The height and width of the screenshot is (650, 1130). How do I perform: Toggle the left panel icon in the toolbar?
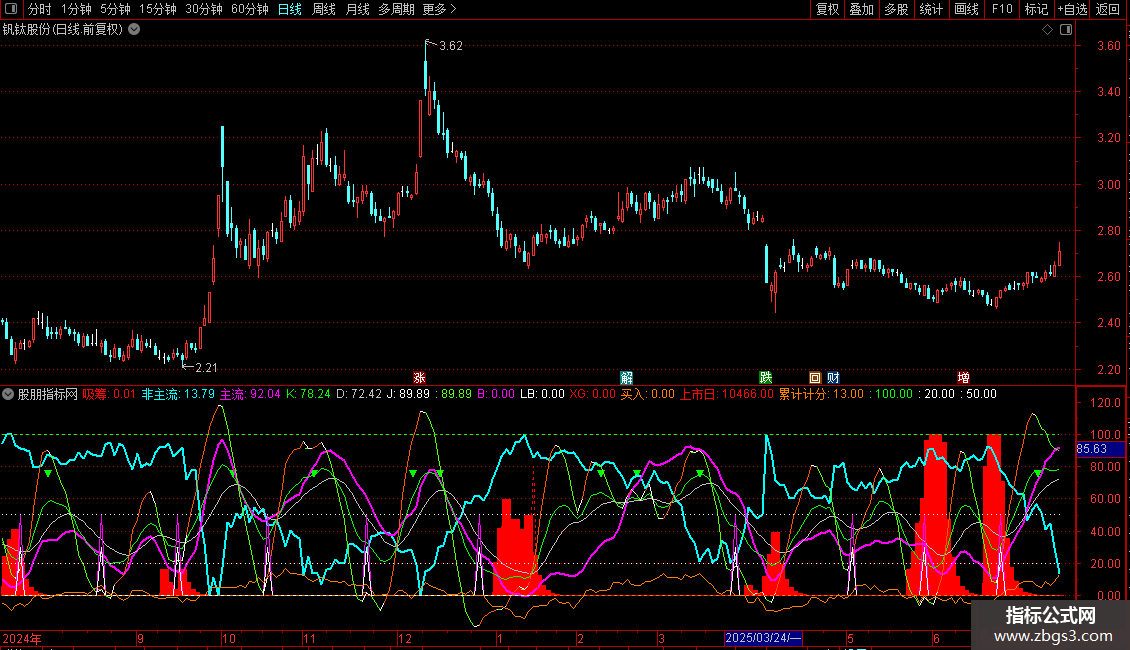click(x=11, y=9)
